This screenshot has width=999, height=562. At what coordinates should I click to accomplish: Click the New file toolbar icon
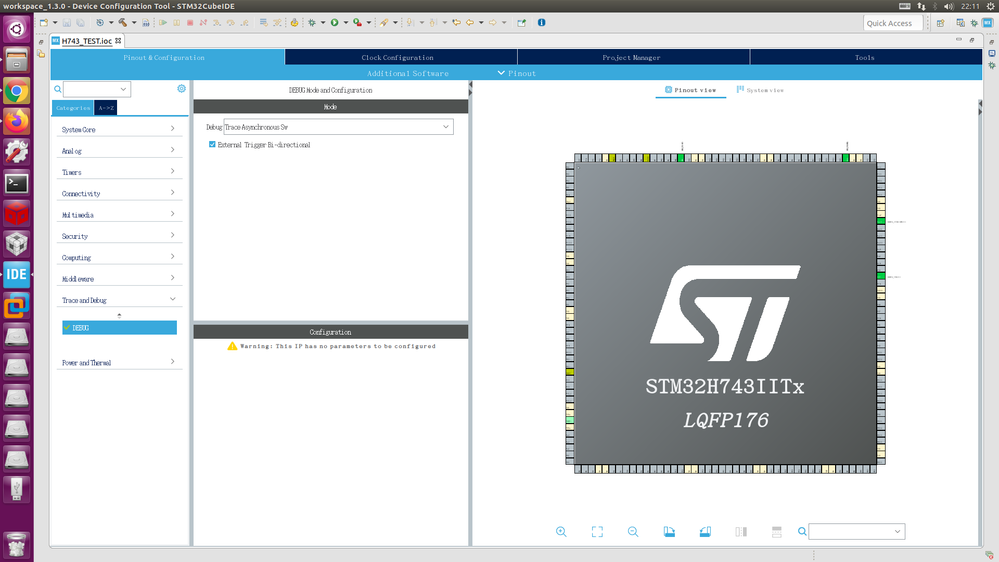click(x=44, y=22)
